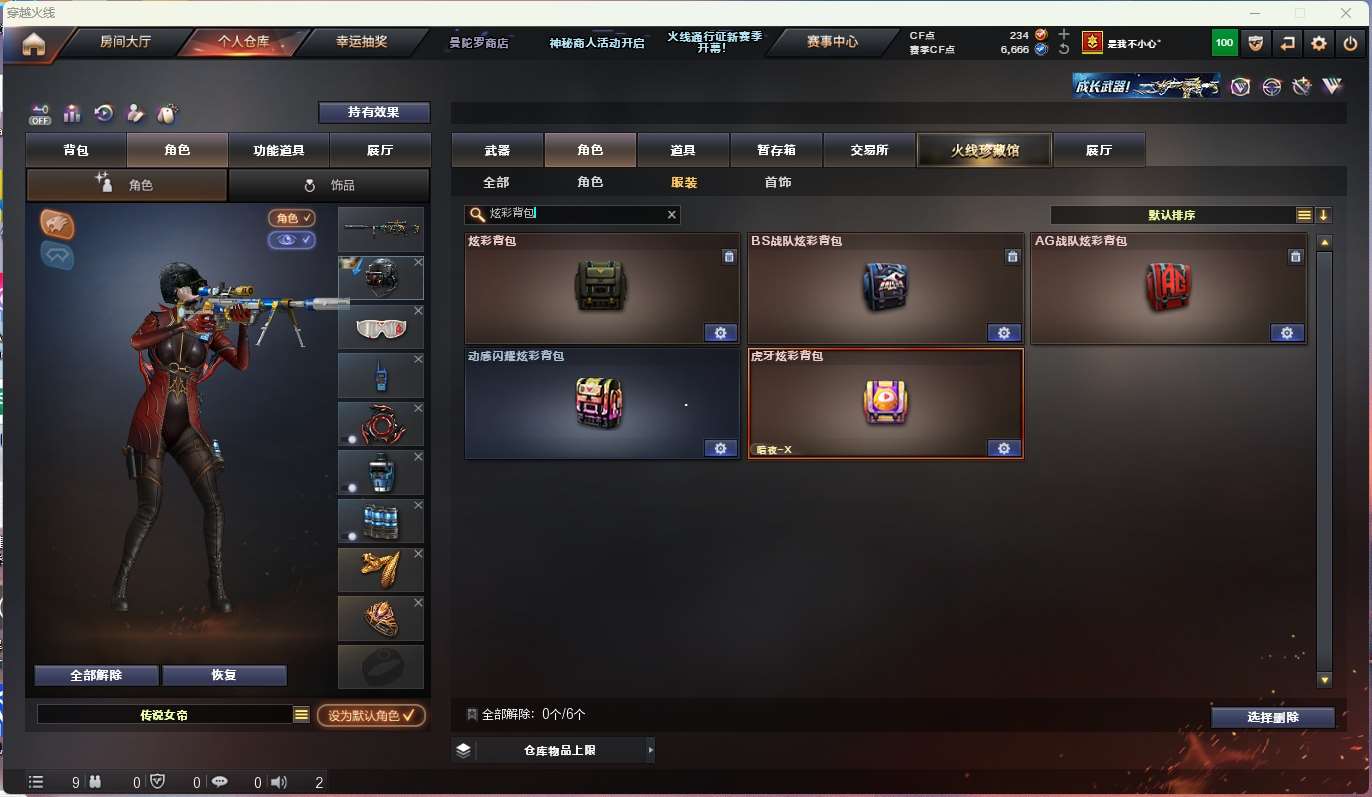Toggle the 角色 checkmark pill
The width and height of the screenshot is (1372, 797).
point(292,218)
